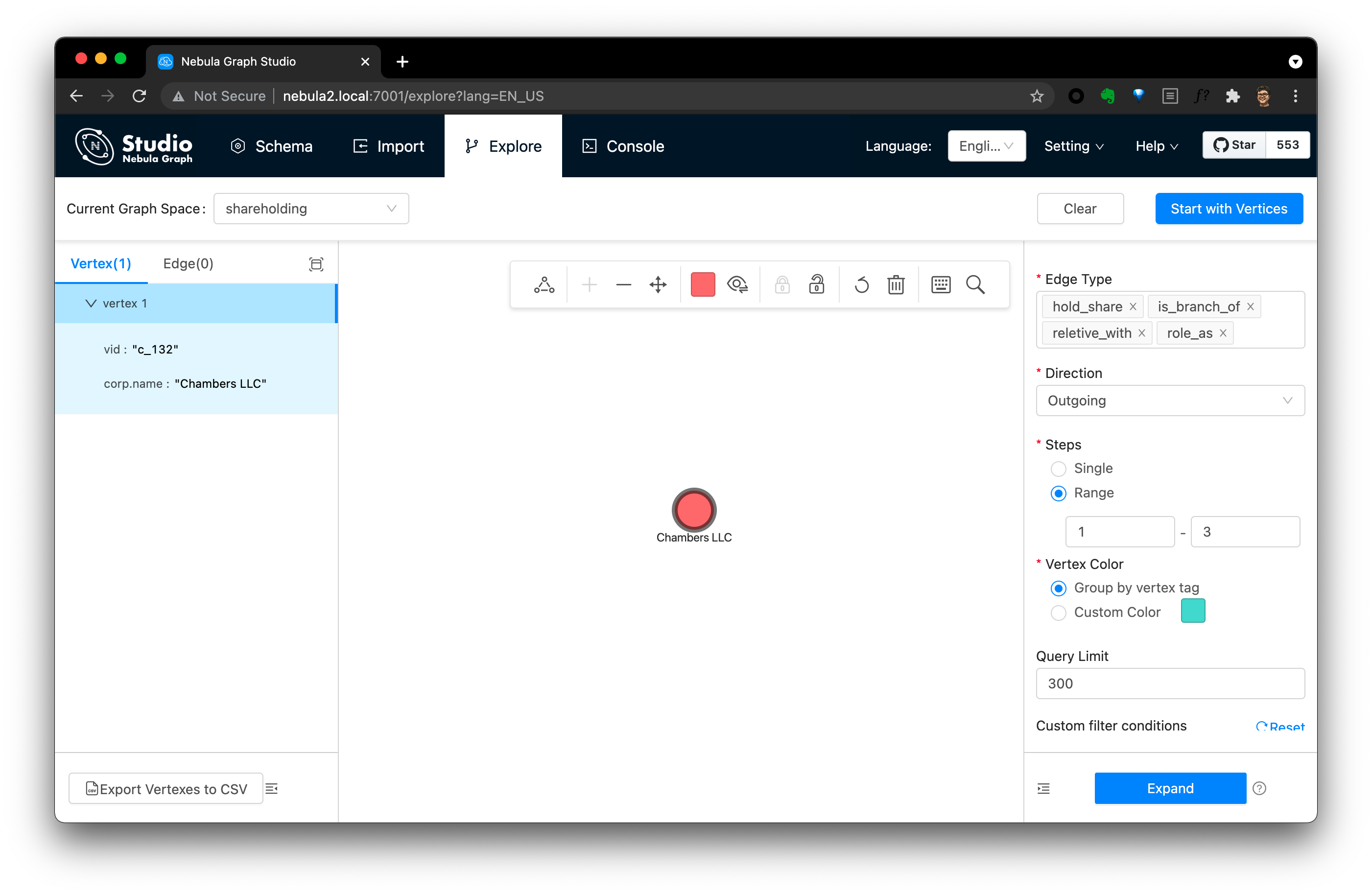Screen dimensions: 1372x895
Task: Enable Custom Color vertex option
Action: (1058, 611)
